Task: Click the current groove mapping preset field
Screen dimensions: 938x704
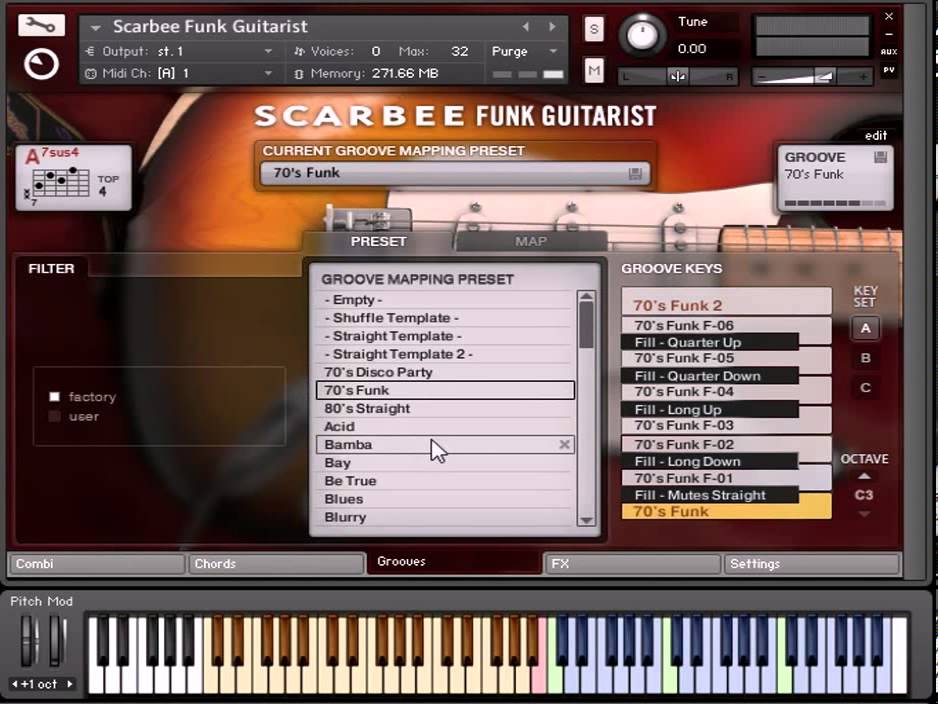Action: pyautogui.click(x=455, y=173)
